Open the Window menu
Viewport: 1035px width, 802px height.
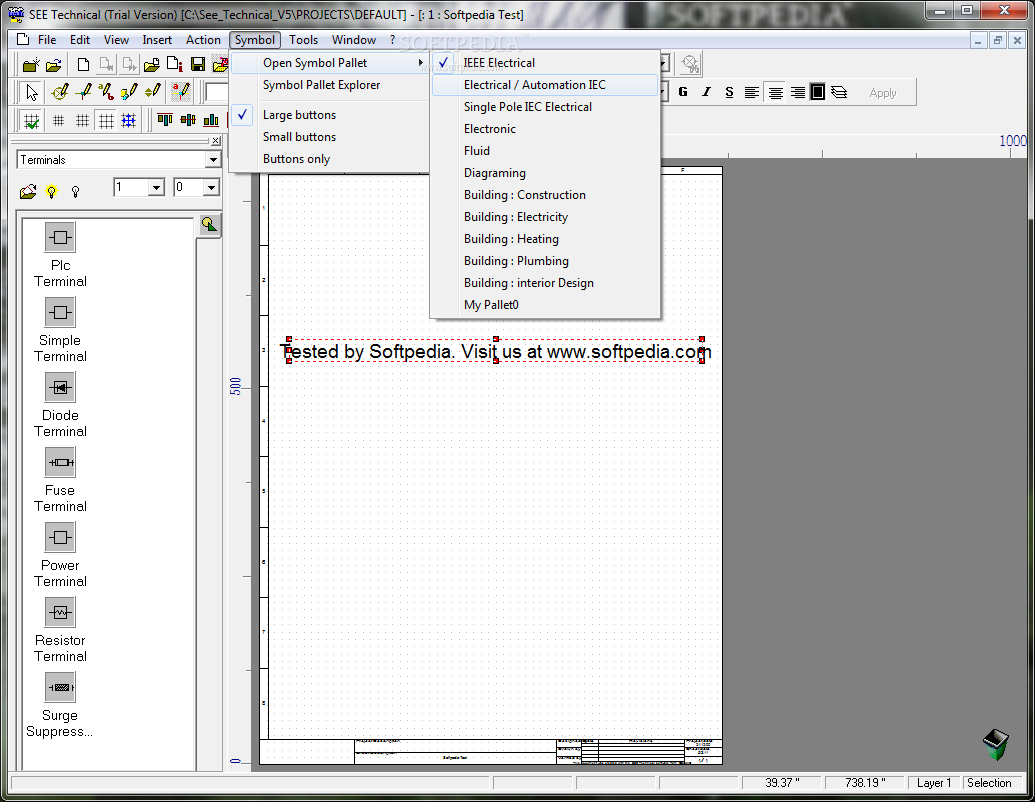[x=354, y=40]
